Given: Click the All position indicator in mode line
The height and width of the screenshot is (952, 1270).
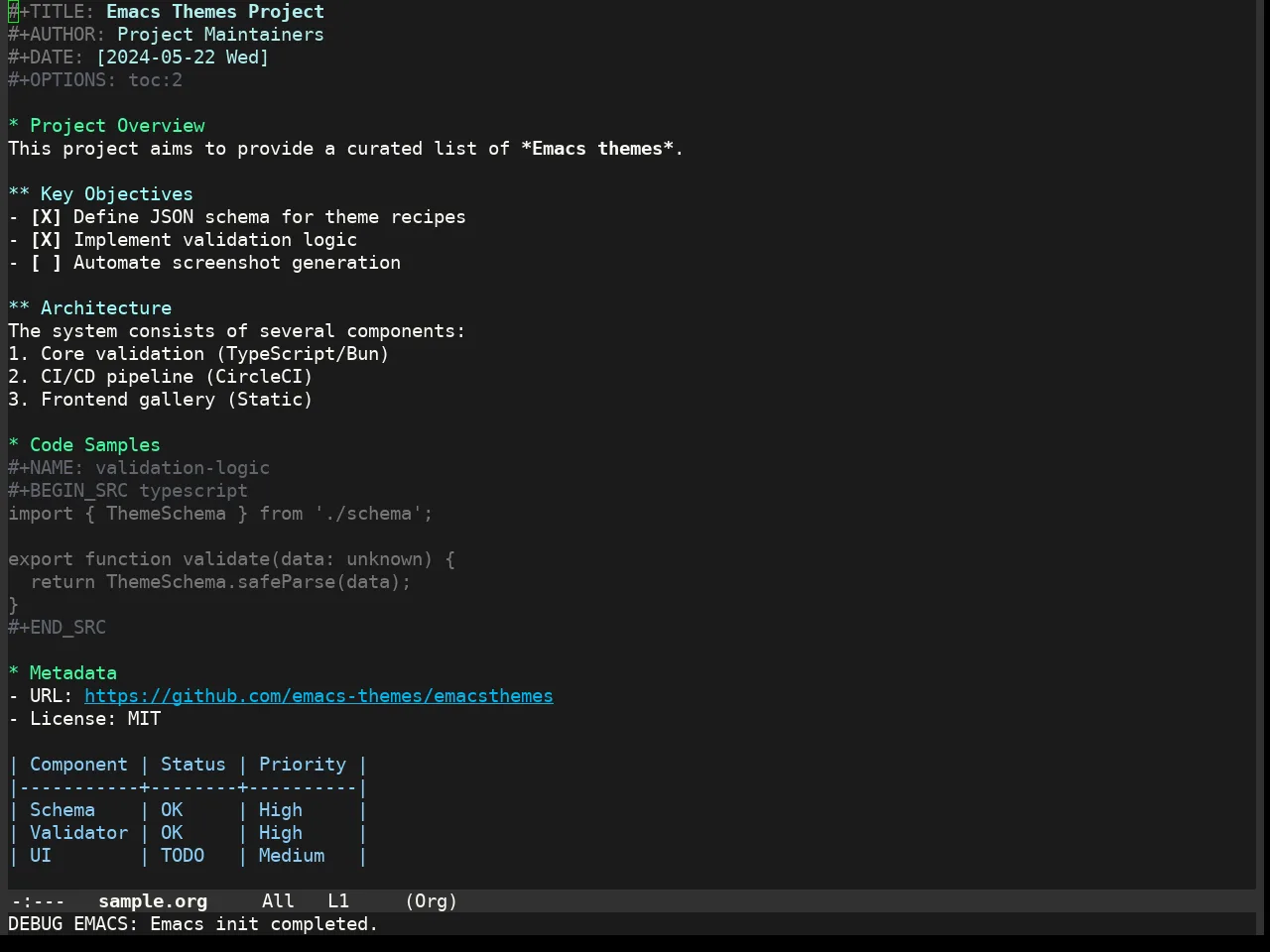Looking at the screenshot, I should click(x=278, y=901).
